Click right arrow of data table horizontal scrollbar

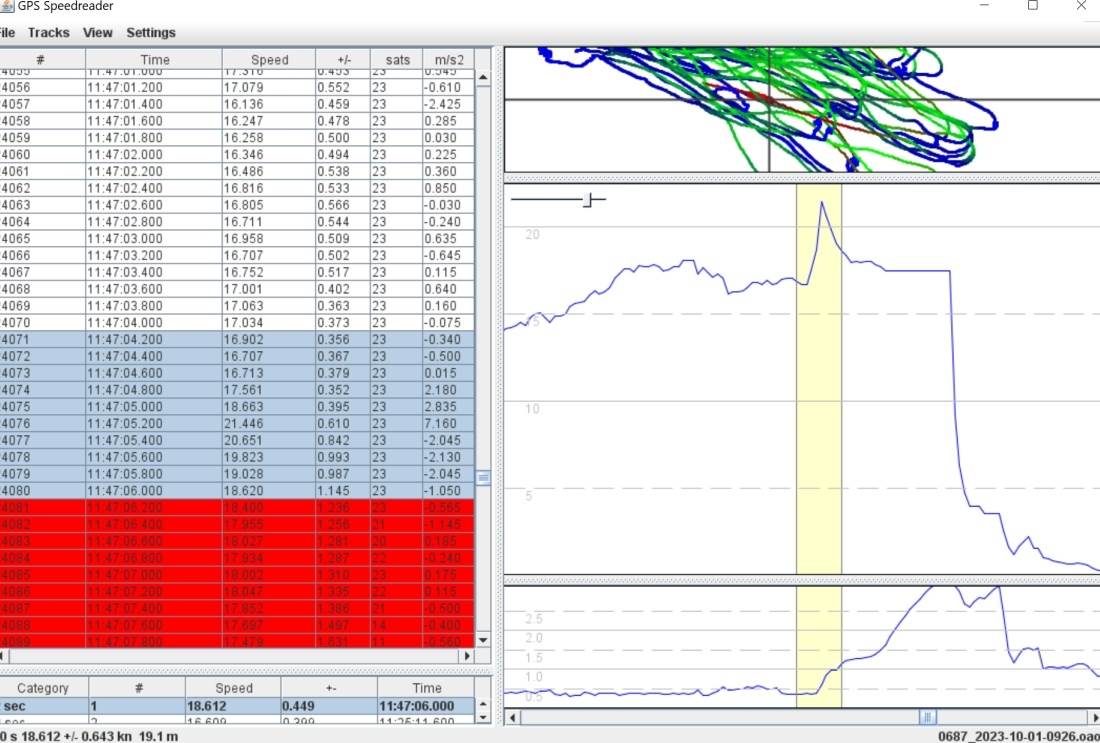pos(467,656)
